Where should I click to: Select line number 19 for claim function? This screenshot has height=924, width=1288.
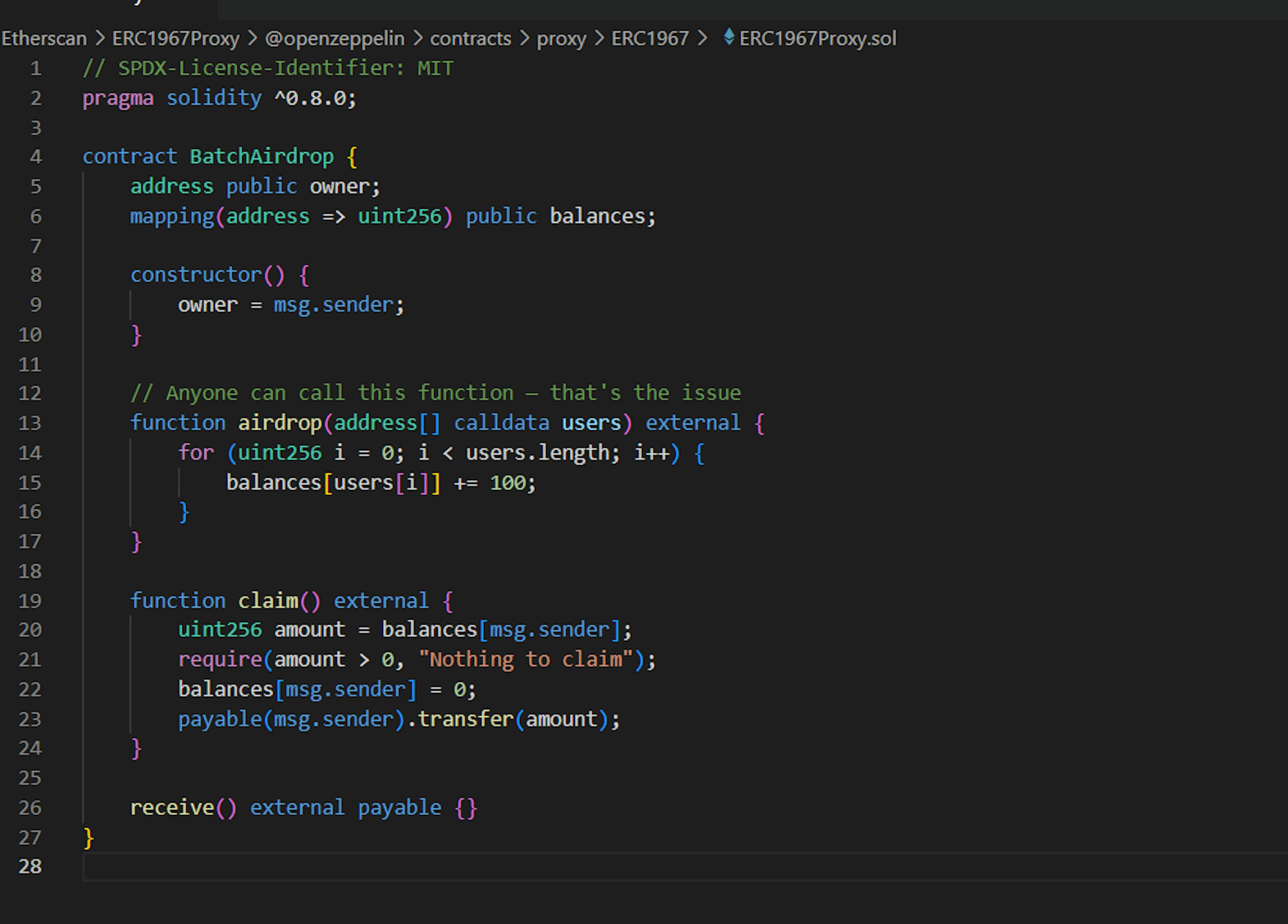pos(30,600)
